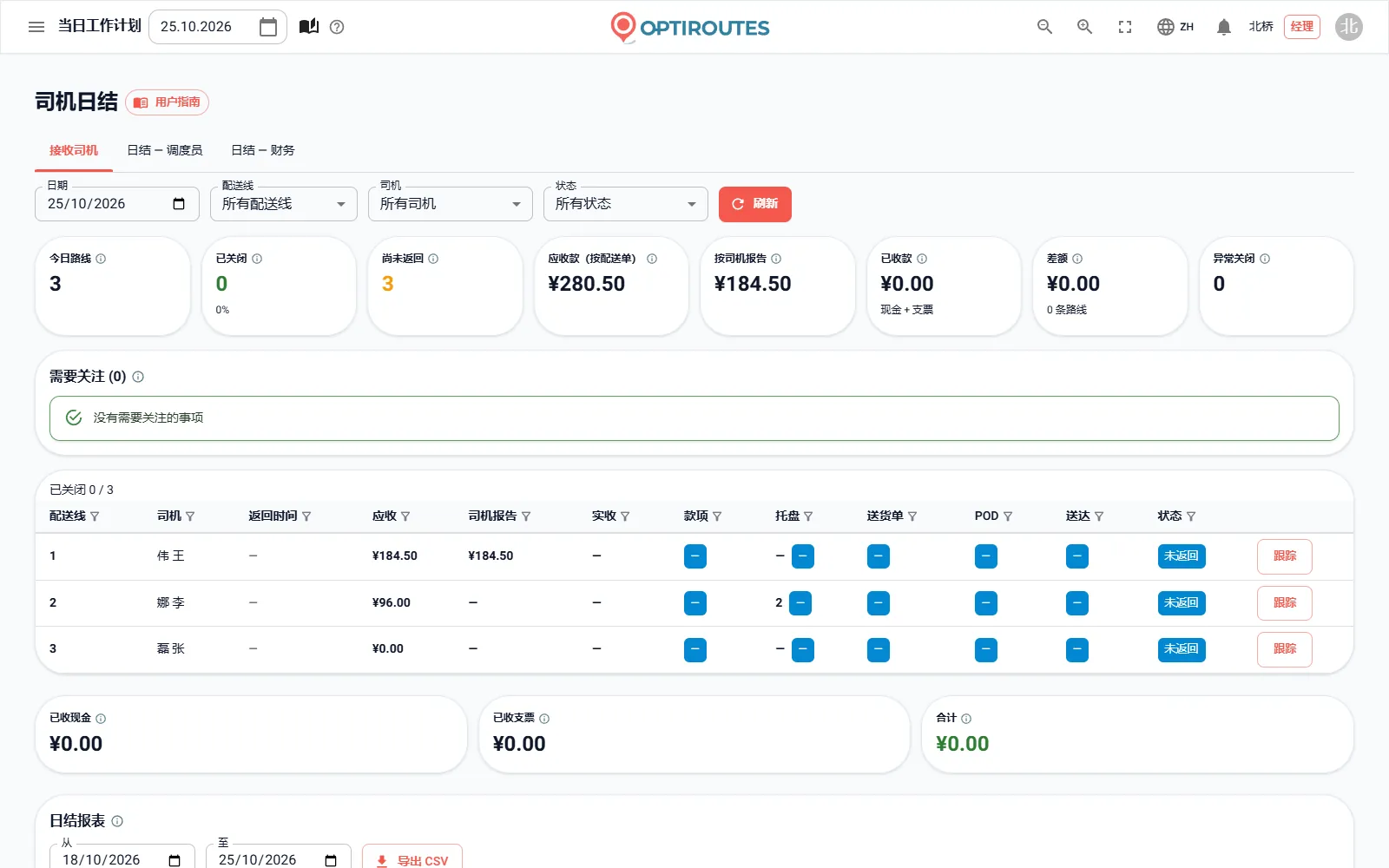This screenshot has width=1389, height=868.
Task: Show info for 今日路线 card
Action: pyautogui.click(x=101, y=259)
